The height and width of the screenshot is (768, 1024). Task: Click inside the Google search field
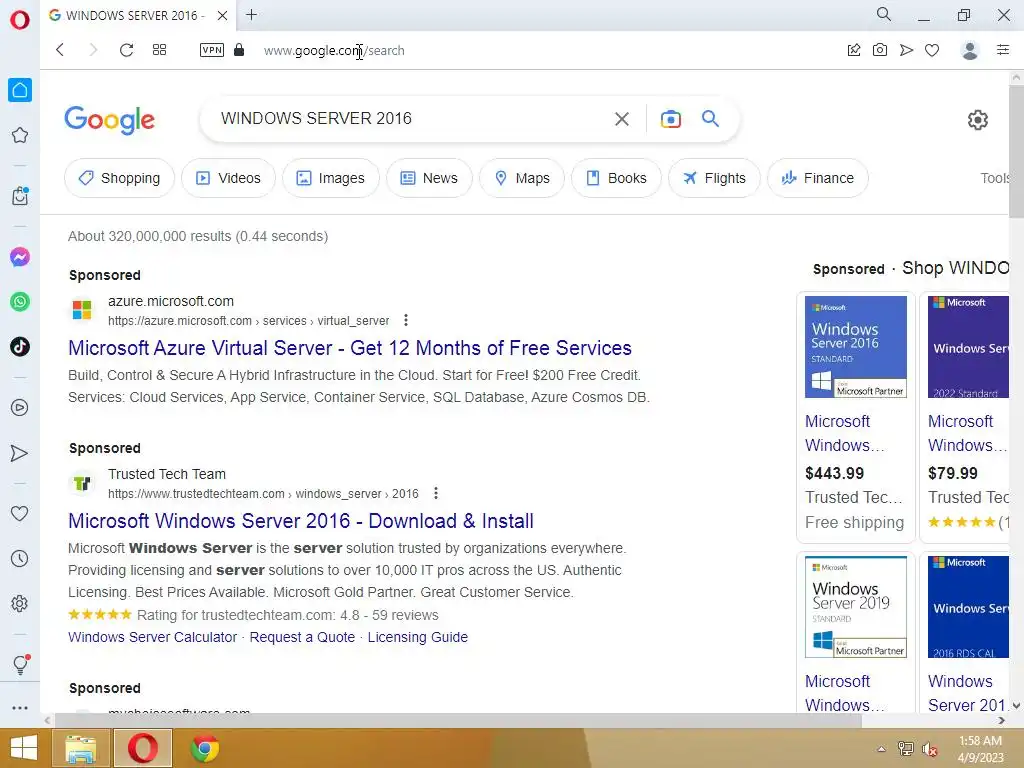point(408,118)
